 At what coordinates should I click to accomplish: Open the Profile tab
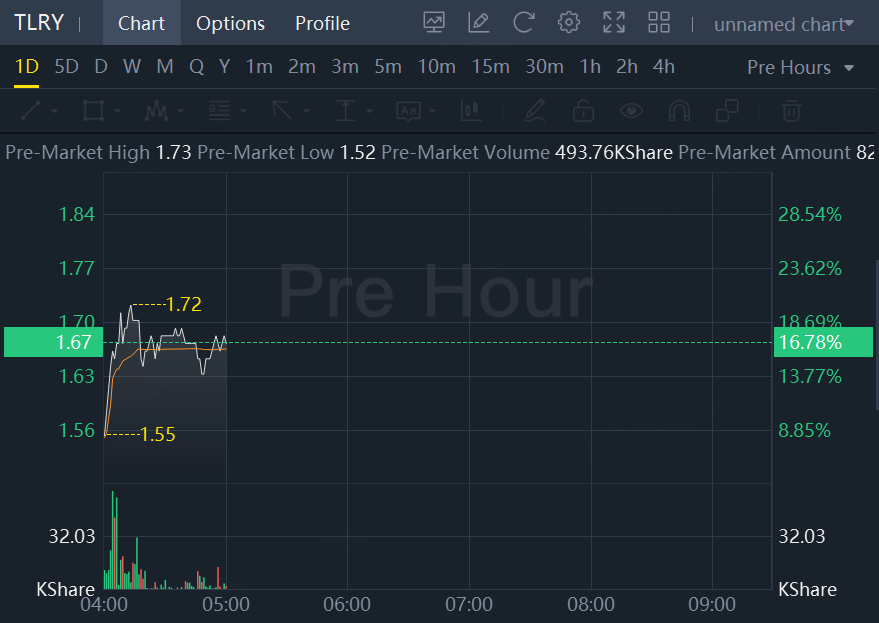coord(322,23)
